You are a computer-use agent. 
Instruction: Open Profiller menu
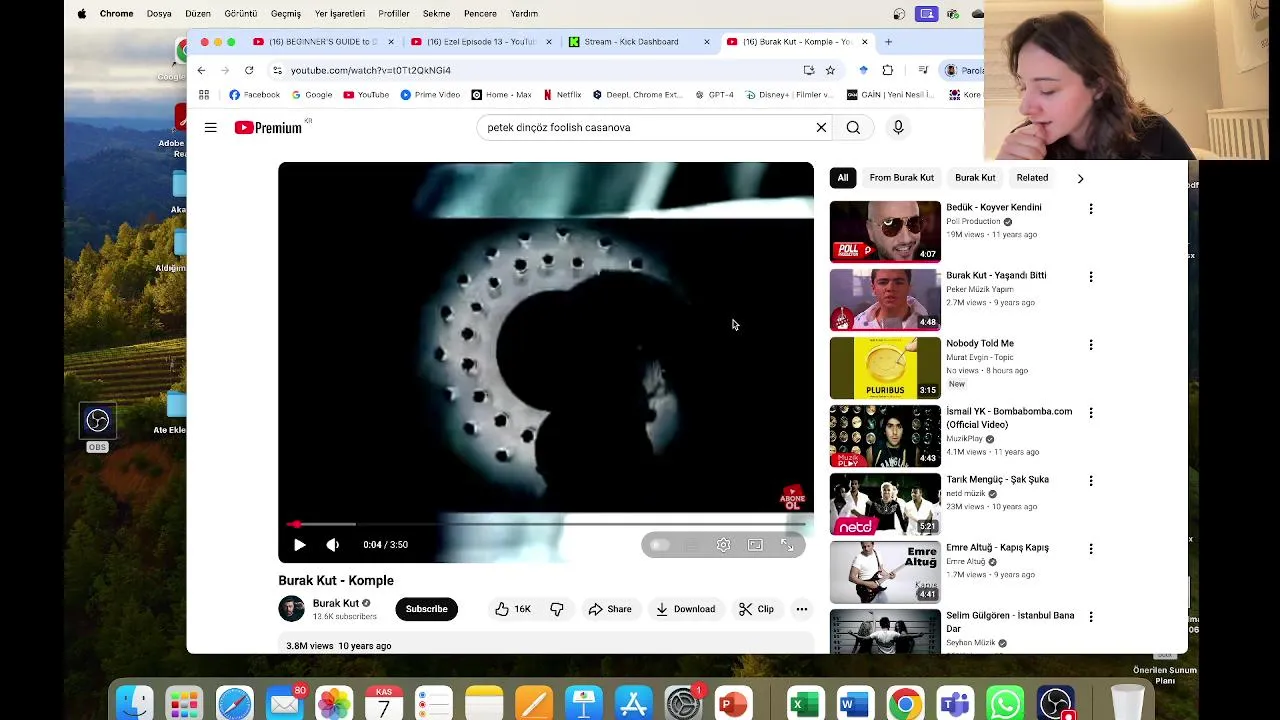[x=394, y=14]
